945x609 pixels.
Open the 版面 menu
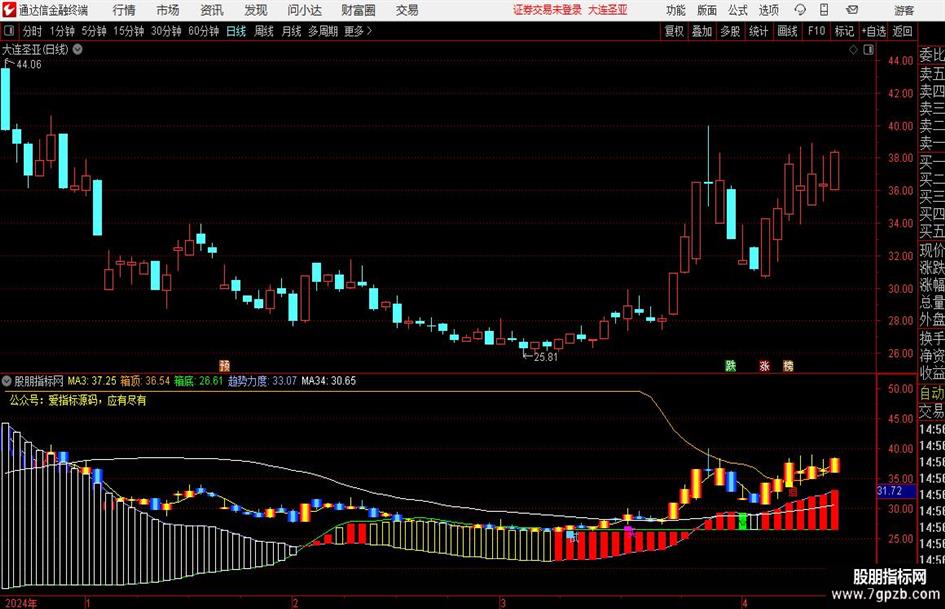pyautogui.click(x=707, y=10)
